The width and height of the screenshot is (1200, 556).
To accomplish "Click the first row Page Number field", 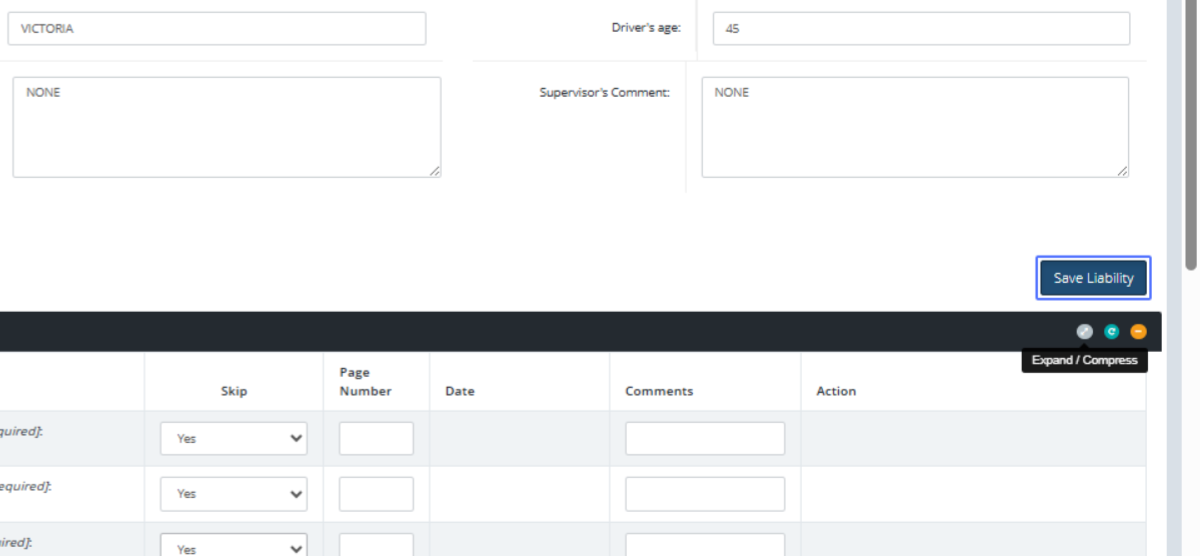I will (376, 438).
